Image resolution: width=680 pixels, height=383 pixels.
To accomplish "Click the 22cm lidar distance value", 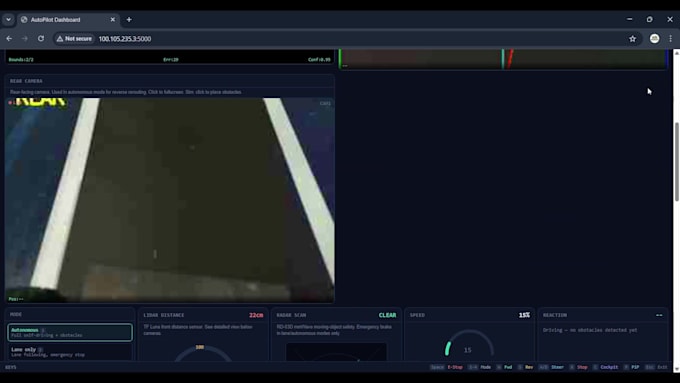I will pyautogui.click(x=256, y=315).
